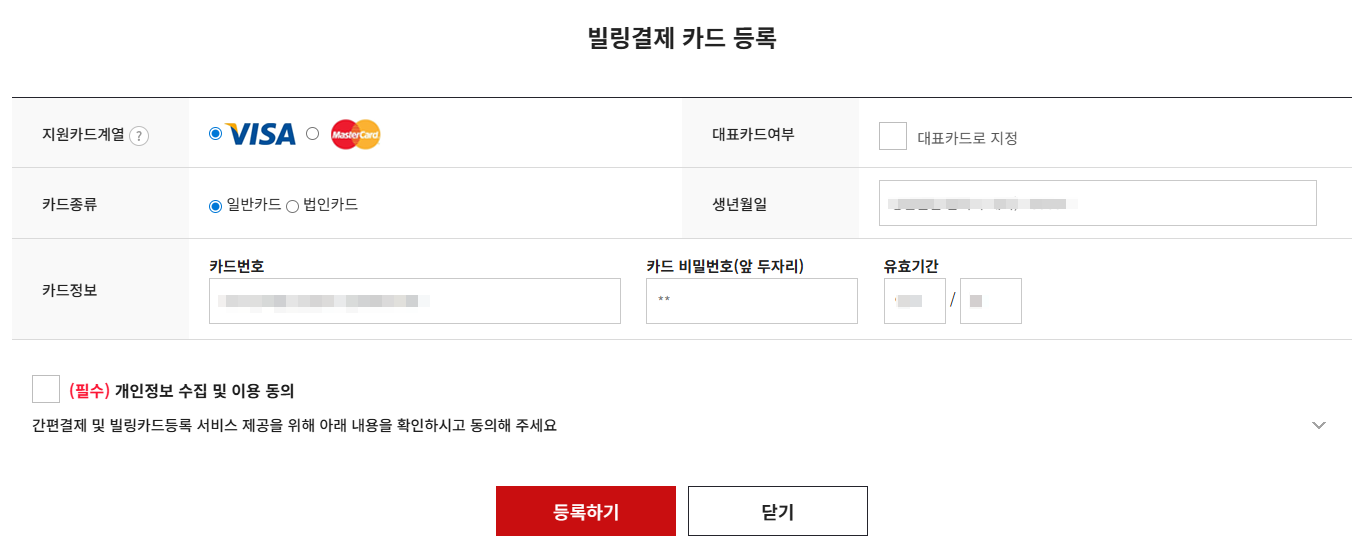Click the 카드 비밀번호 input field

click(752, 301)
